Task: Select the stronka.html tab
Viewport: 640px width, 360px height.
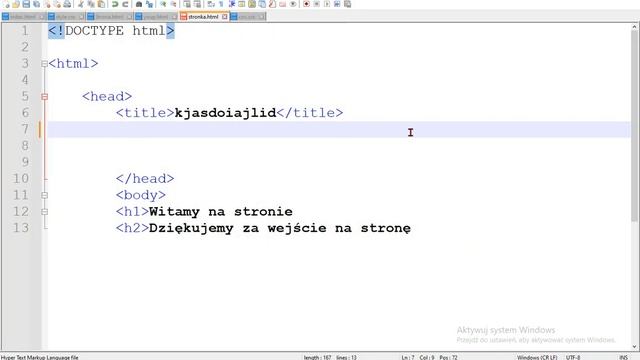Action: coord(203,17)
